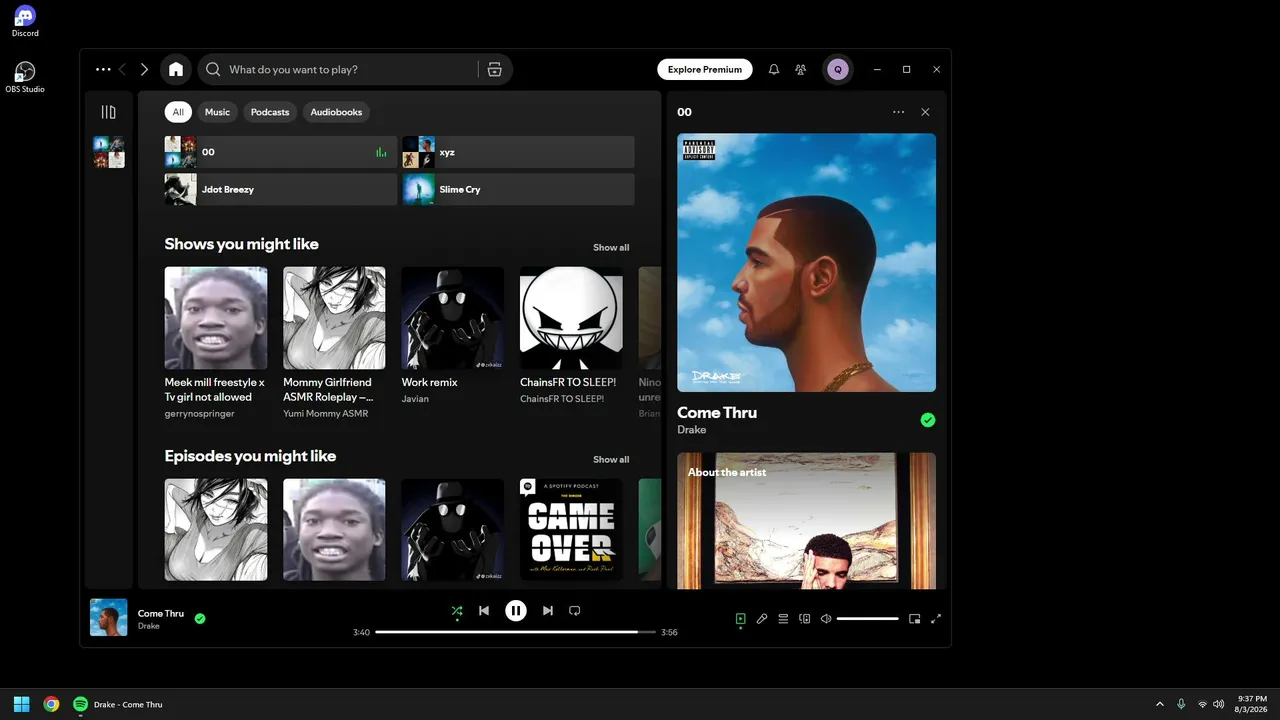Click the search input field

350,69
